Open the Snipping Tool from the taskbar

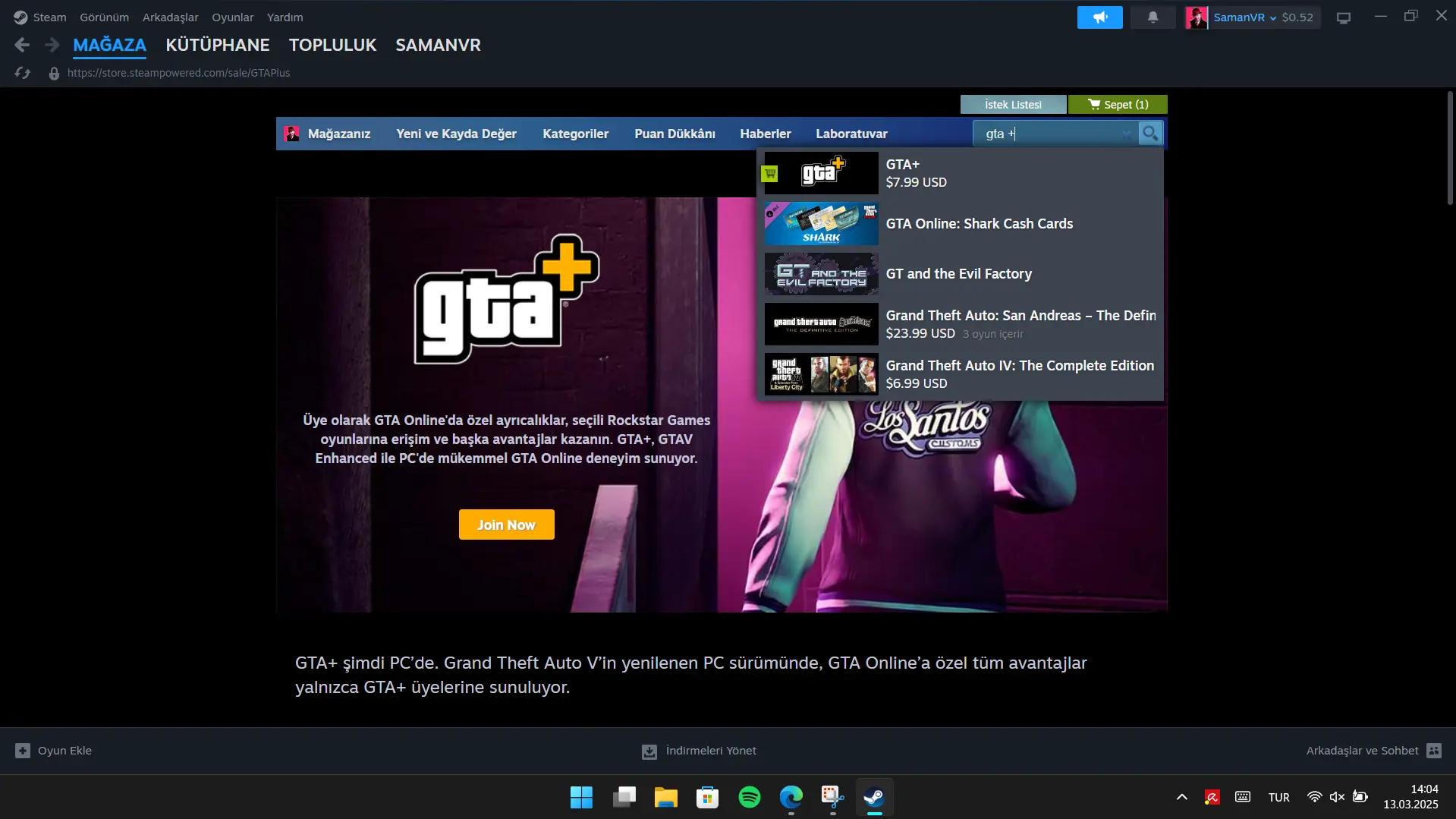[x=833, y=797]
